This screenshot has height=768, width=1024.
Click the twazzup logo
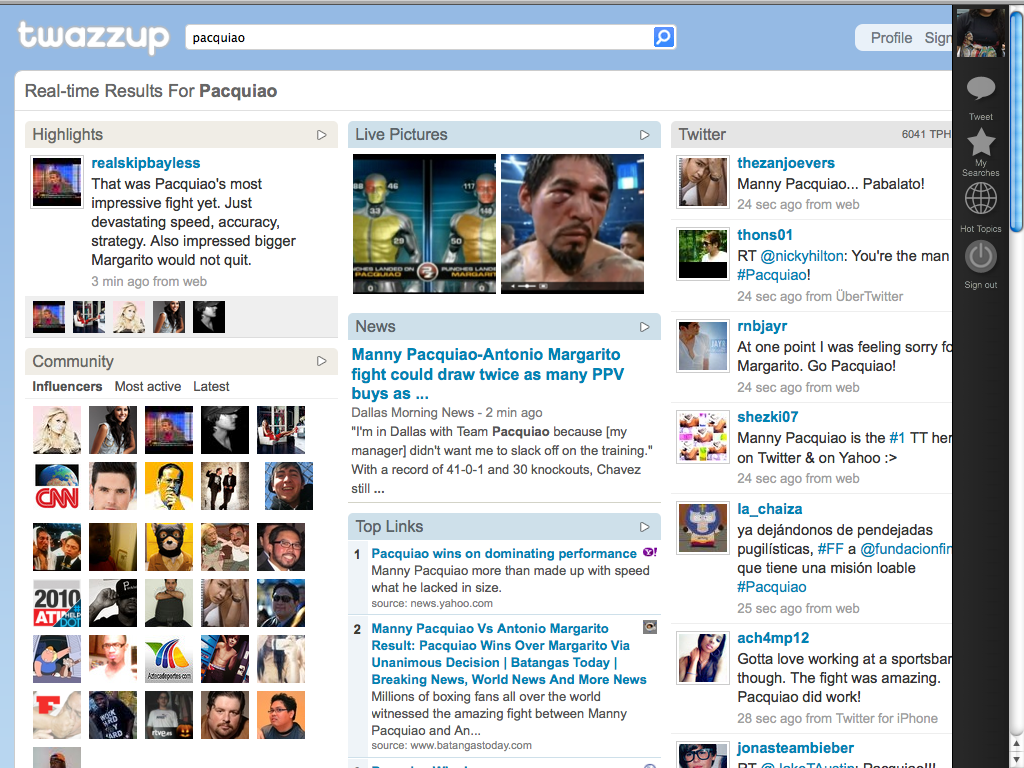coord(94,37)
